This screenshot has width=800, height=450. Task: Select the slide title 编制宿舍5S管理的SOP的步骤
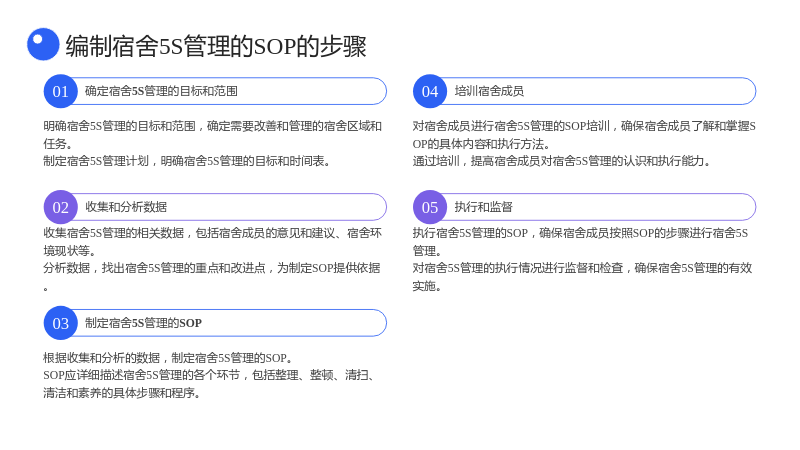pyautogui.click(x=216, y=46)
